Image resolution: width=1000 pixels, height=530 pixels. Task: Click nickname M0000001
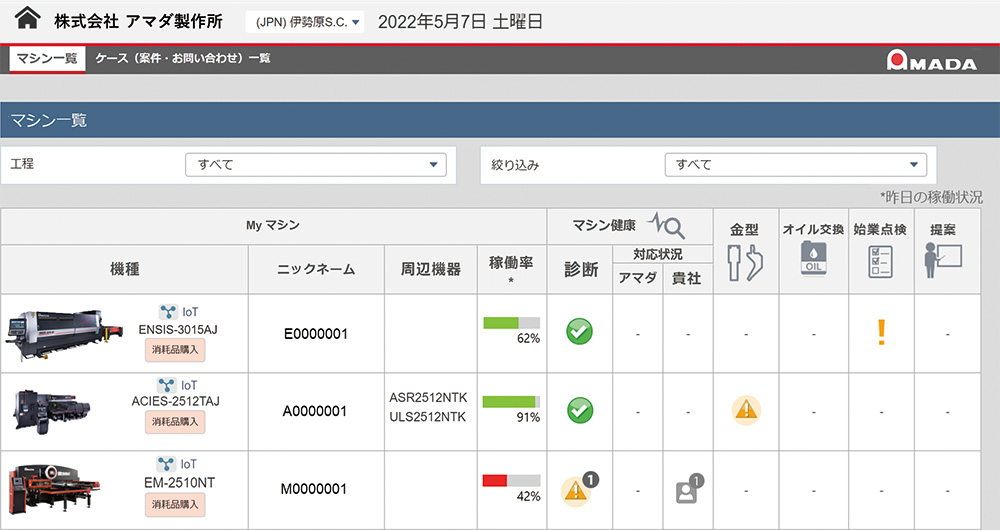click(314, 489)
